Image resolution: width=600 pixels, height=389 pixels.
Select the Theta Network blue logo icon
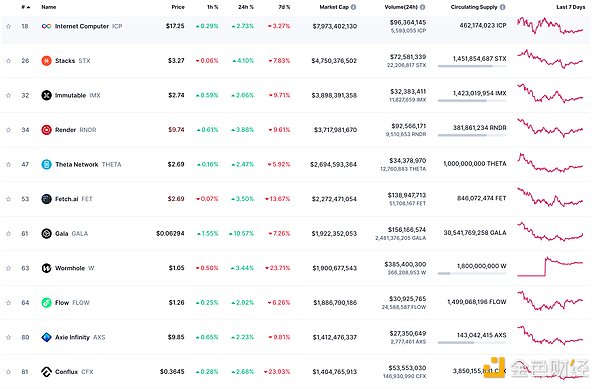point(46,164)
